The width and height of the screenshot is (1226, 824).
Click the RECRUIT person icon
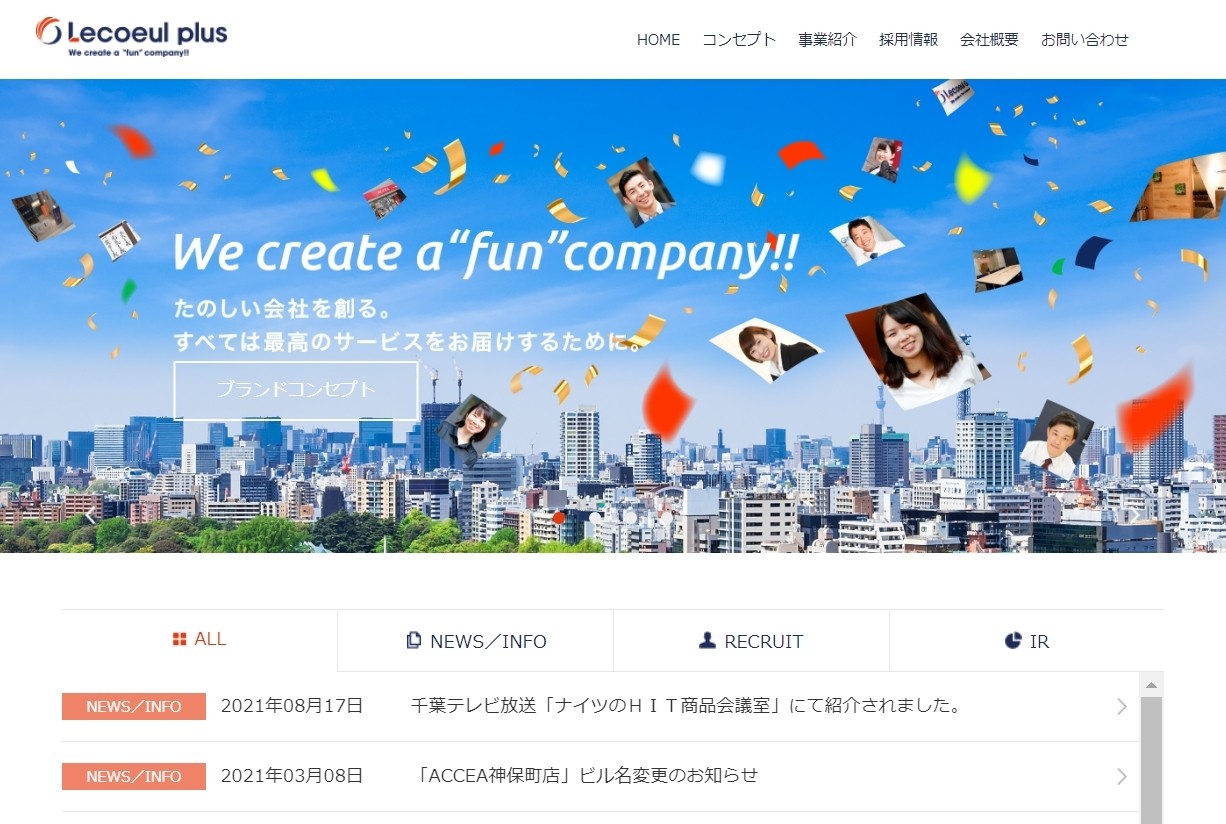pyautogui.click(x=707, y=640)
